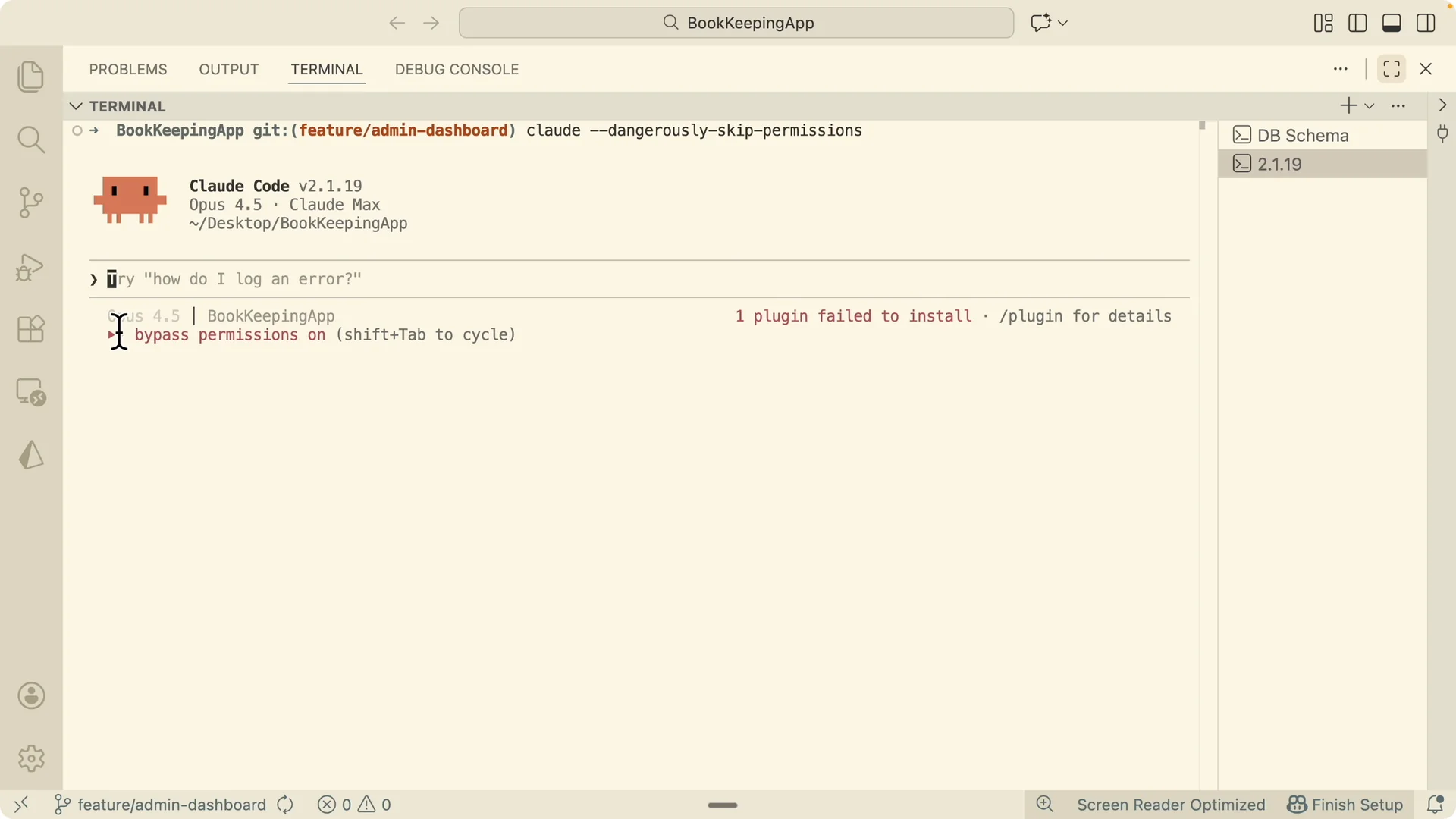Viewport: 1456px width, 819px height.
Task: Click the '1 plugin failed to install' message
Action: pos(853,316)
